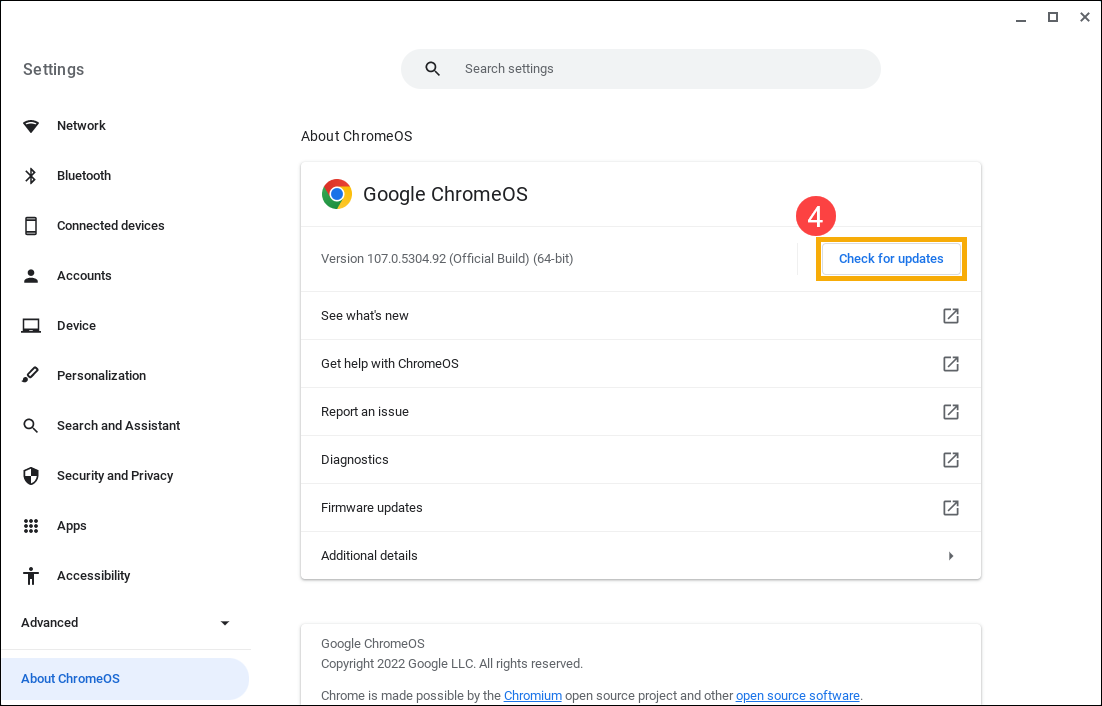
Task: Open Apps settings label
Action: click(71, 526)
